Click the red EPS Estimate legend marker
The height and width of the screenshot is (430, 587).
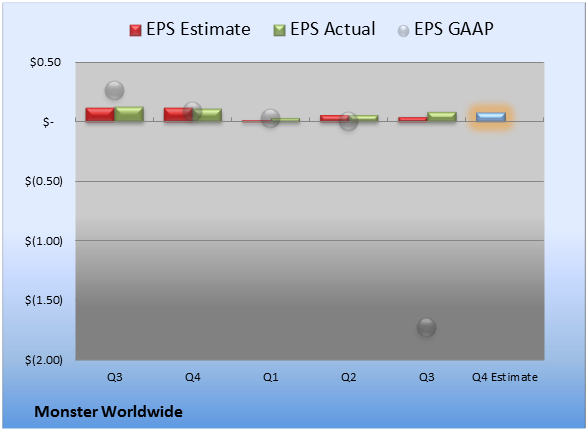[x=135, y=30]
